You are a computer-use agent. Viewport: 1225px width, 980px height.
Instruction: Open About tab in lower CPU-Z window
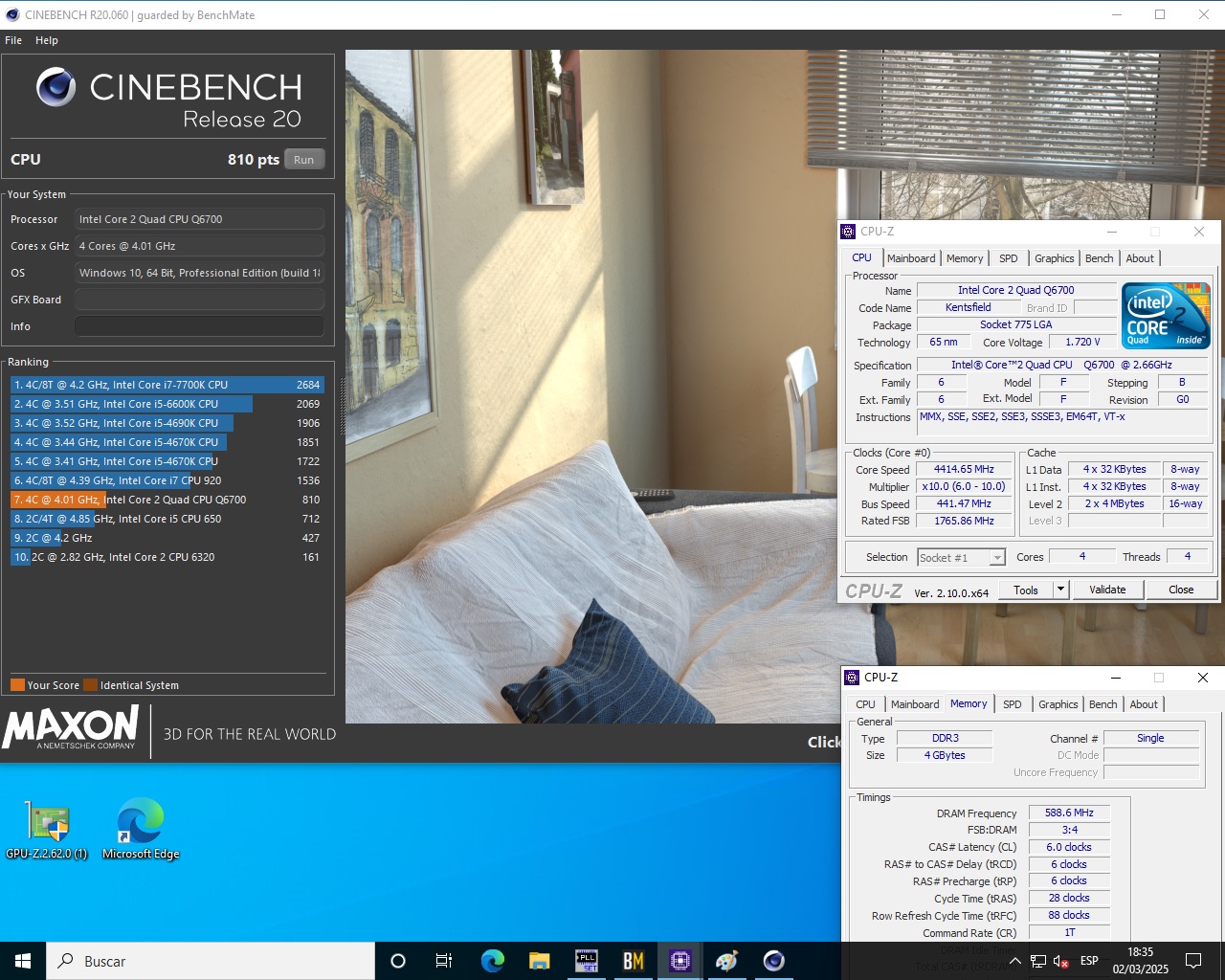point(1144,704)
